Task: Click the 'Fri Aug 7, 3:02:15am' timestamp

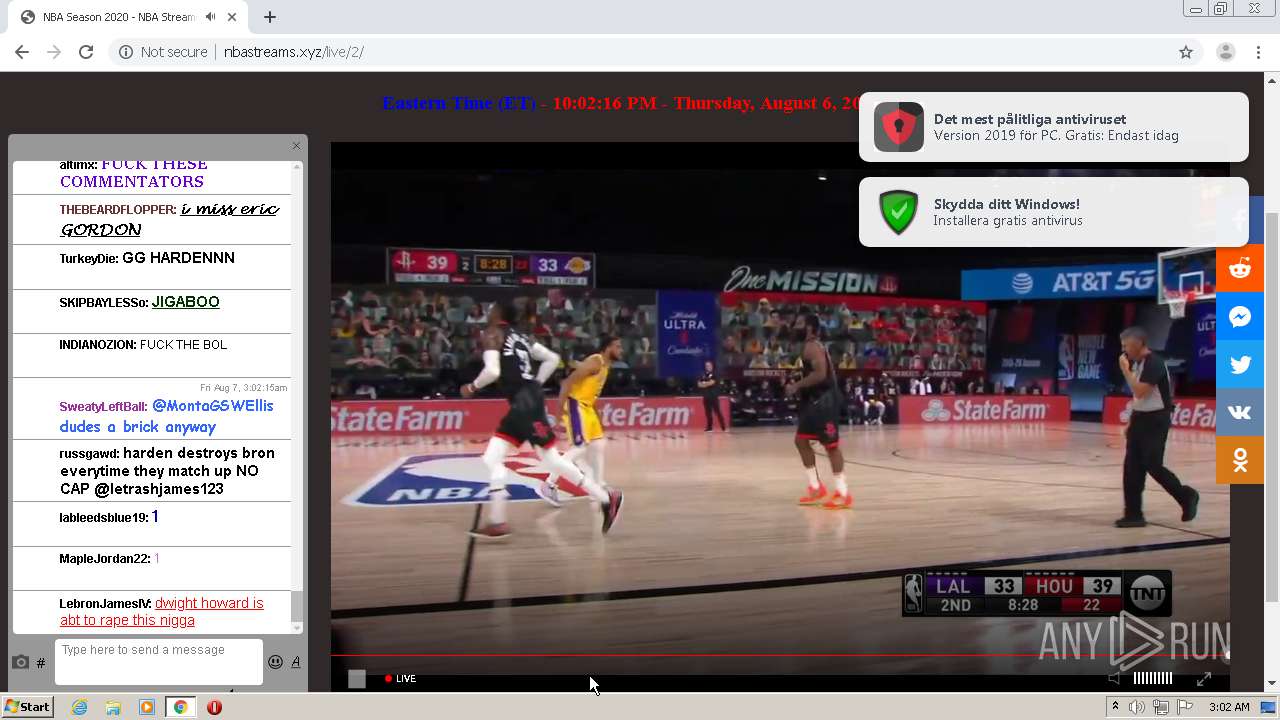Action: pyautogui.click(x=243, y=388)
